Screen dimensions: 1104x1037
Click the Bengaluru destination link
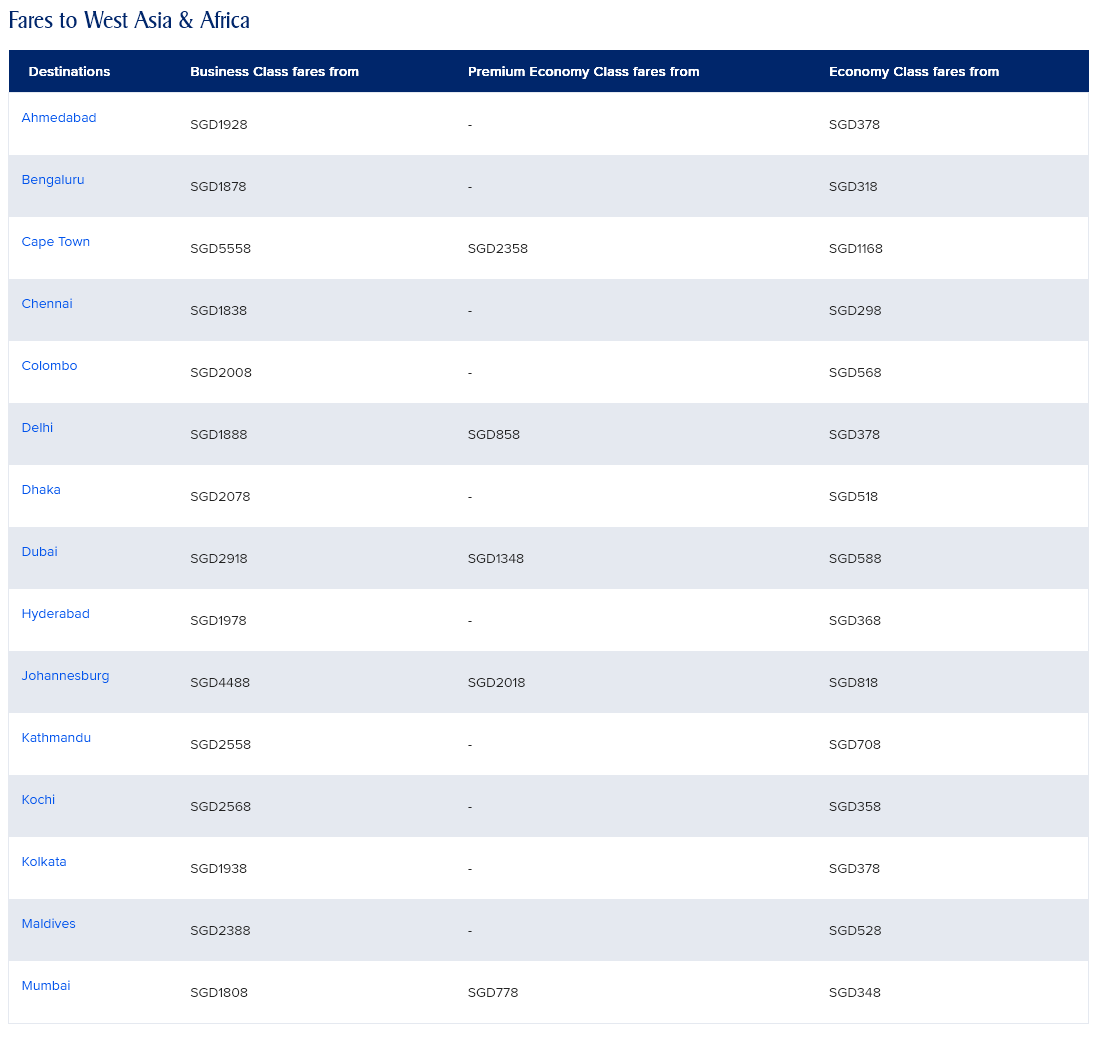pyautogui.click(x=53, y=180)
